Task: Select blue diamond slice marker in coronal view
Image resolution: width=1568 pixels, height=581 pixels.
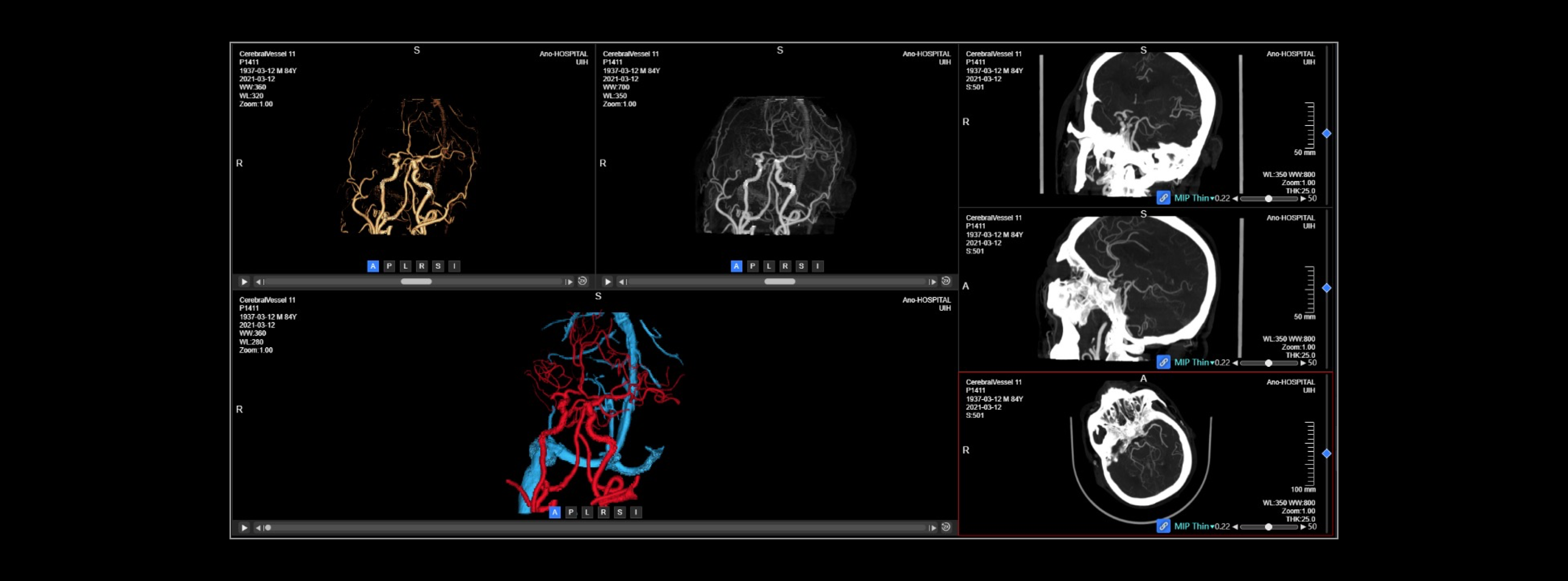Action: [x=1326, y=133]
